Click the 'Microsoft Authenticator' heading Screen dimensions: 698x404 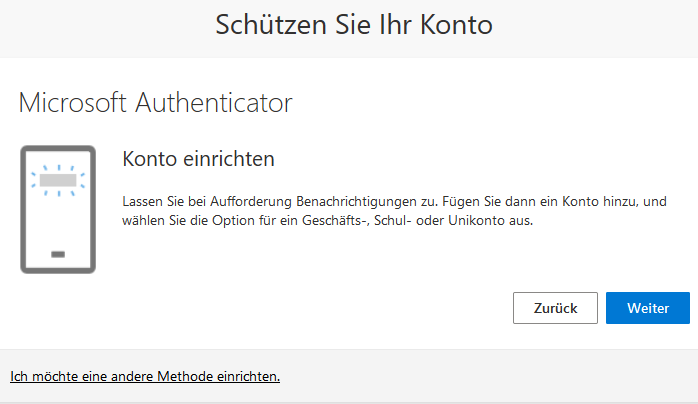(155, 103)
